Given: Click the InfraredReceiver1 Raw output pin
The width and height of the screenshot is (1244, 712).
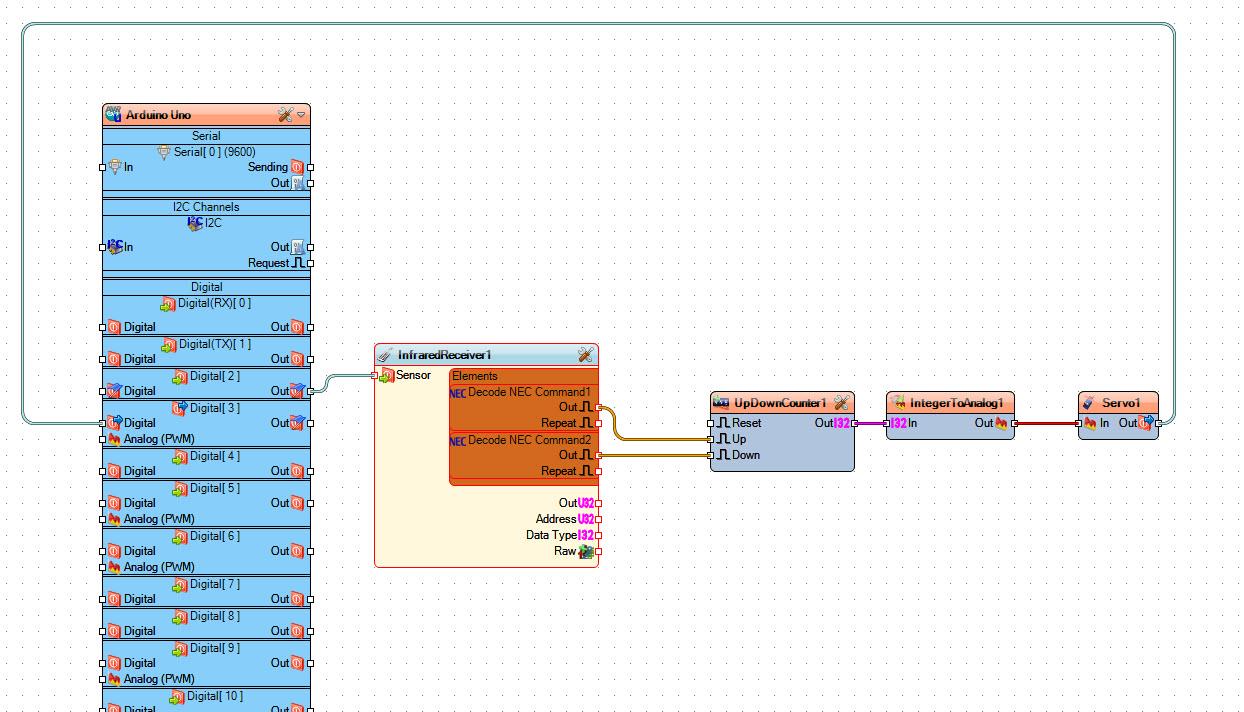Looking at the screenshot, I should [598, 551].
